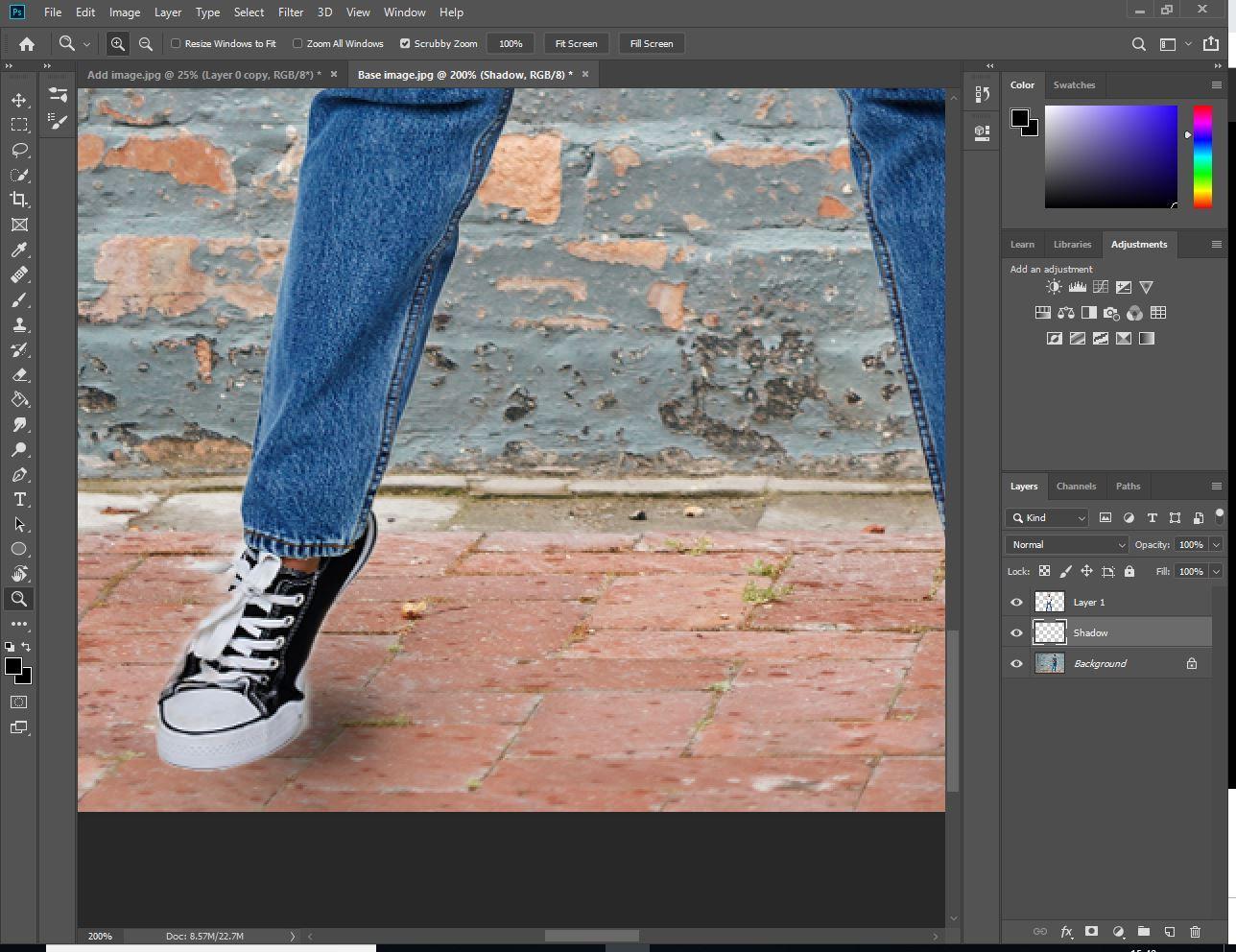Create a new layer icon
This screenshot has height=952, width=1236.
coord(1170,931)
